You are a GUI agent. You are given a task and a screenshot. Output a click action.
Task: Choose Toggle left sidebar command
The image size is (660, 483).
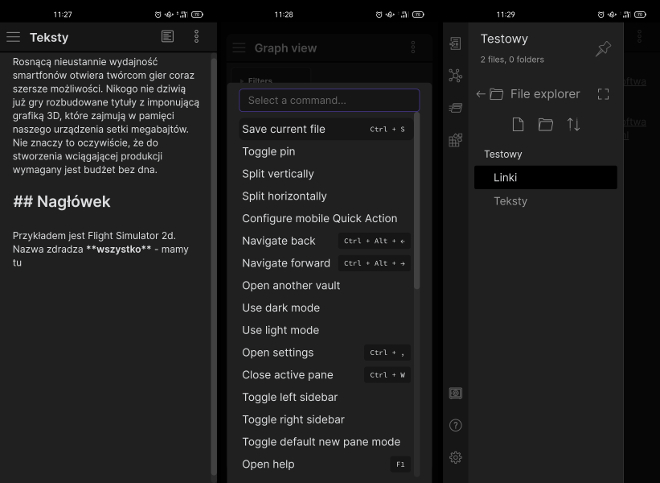pos(290,397)
